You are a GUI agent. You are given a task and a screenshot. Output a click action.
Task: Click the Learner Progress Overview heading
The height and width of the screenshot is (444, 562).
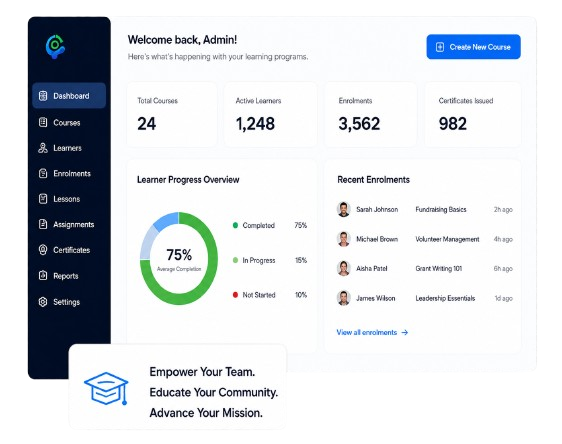click(188, 180)
